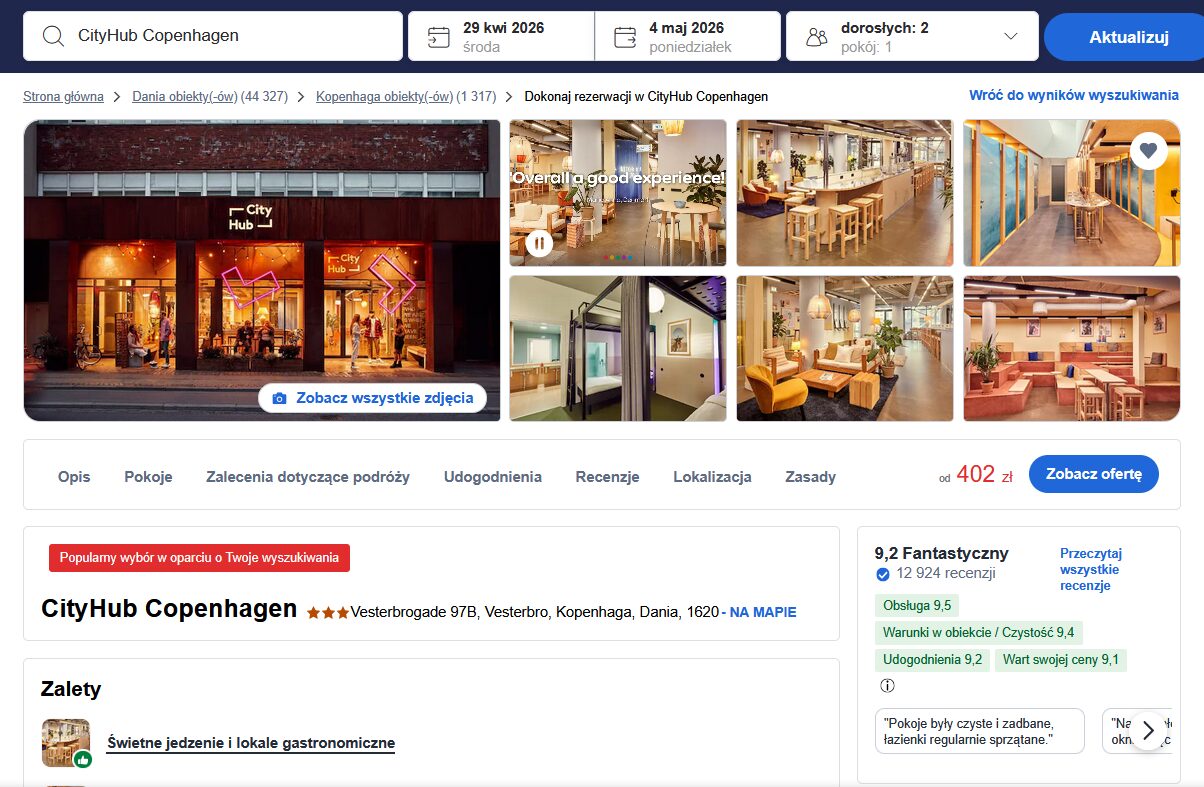
Task: Click the Zobacz ofertę button
Action: click(x=1093, y=474)
